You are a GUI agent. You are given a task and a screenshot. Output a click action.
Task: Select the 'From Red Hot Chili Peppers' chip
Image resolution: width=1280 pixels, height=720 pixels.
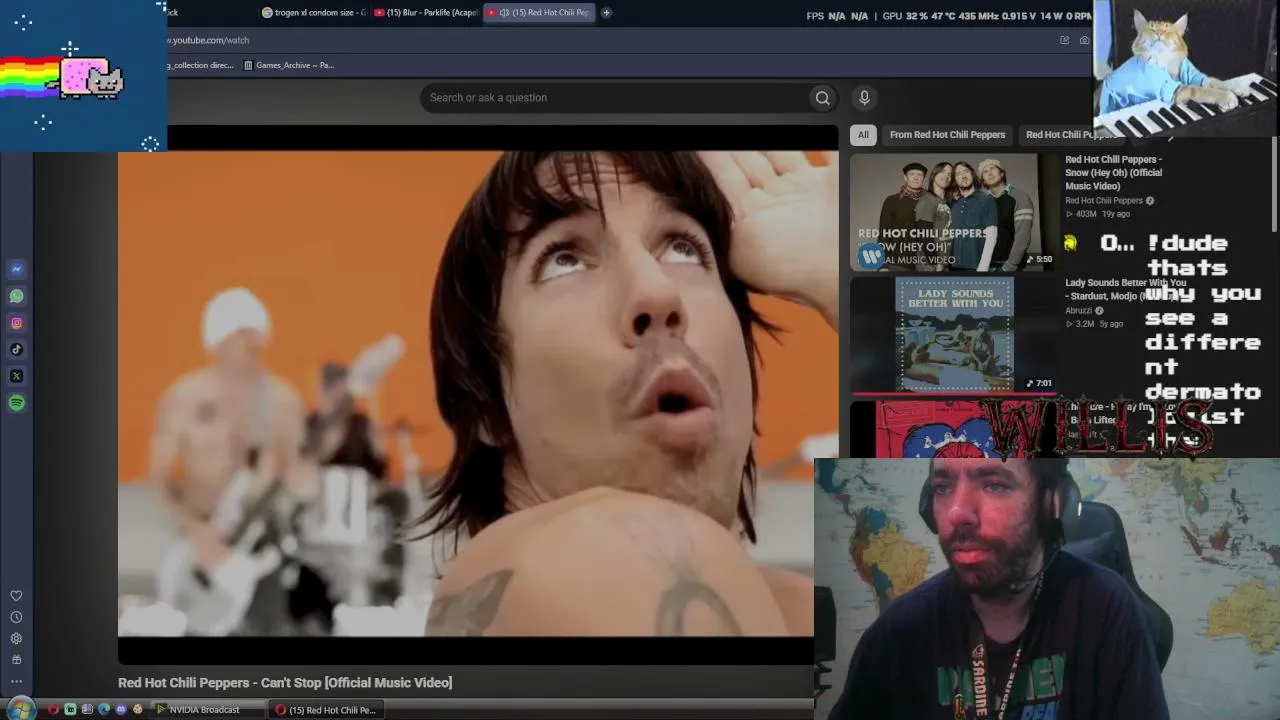pos(947,135)
